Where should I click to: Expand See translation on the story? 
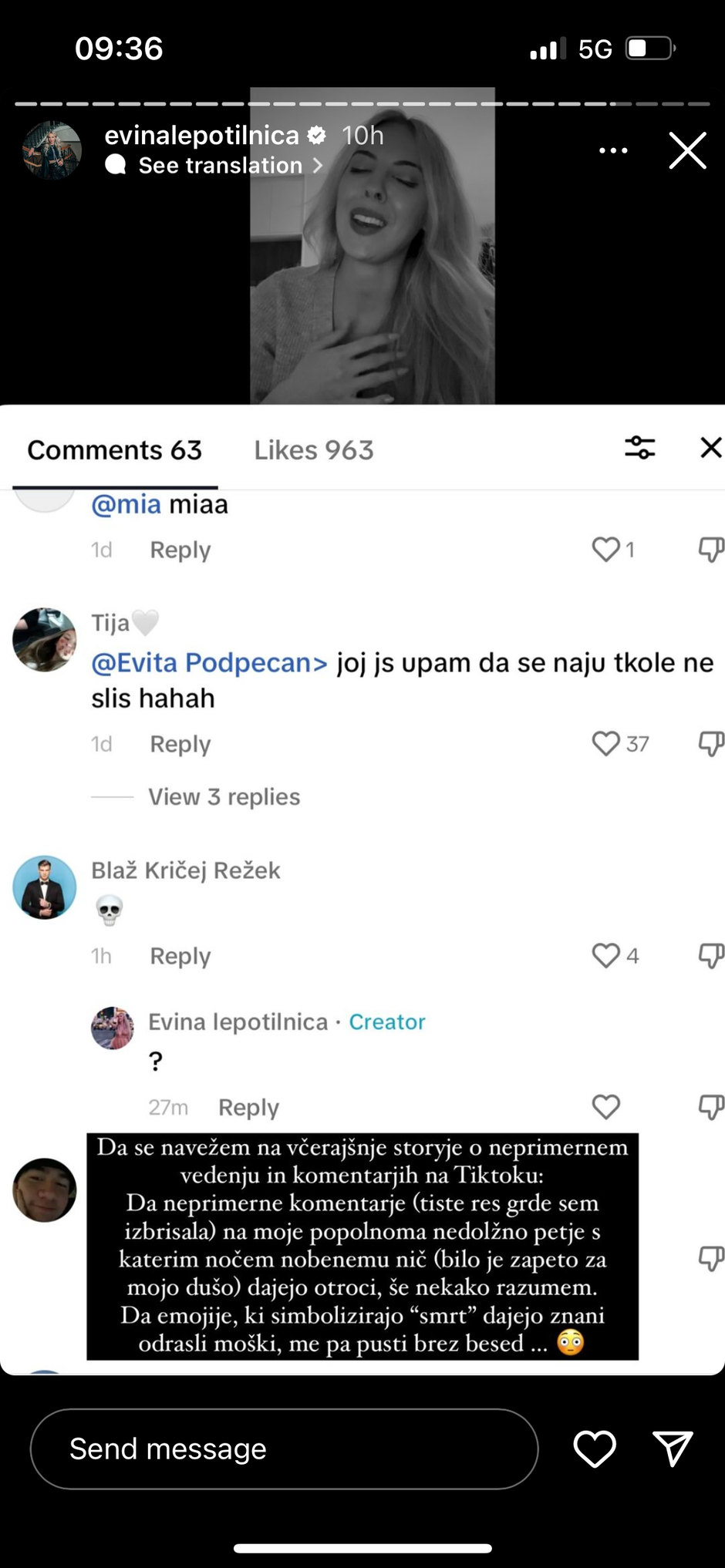[221, 165]
